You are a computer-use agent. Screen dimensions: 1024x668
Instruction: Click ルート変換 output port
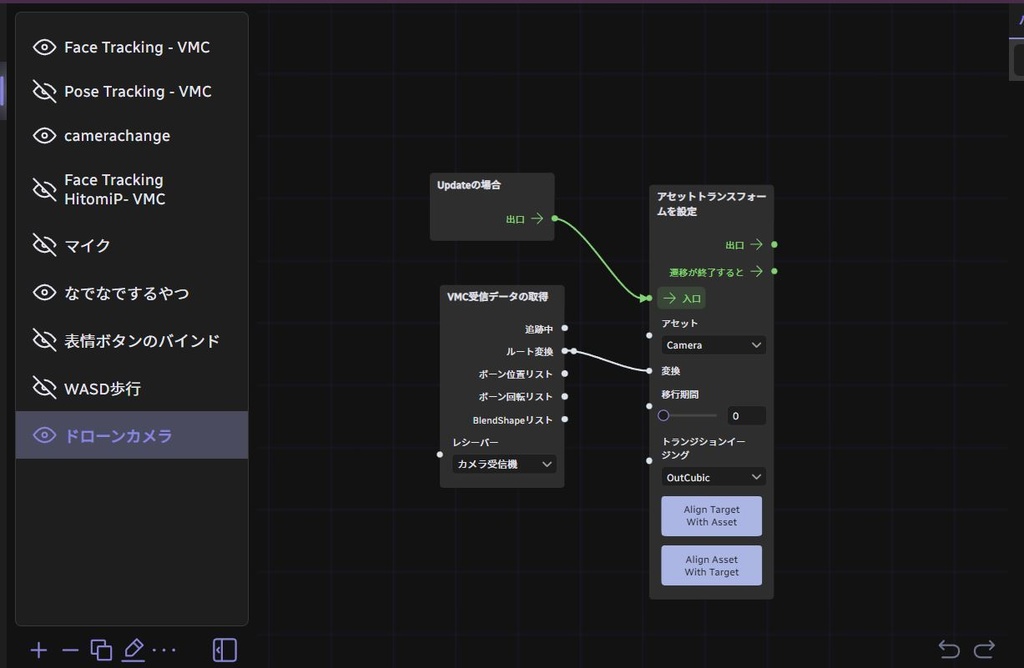pos(565,351)
